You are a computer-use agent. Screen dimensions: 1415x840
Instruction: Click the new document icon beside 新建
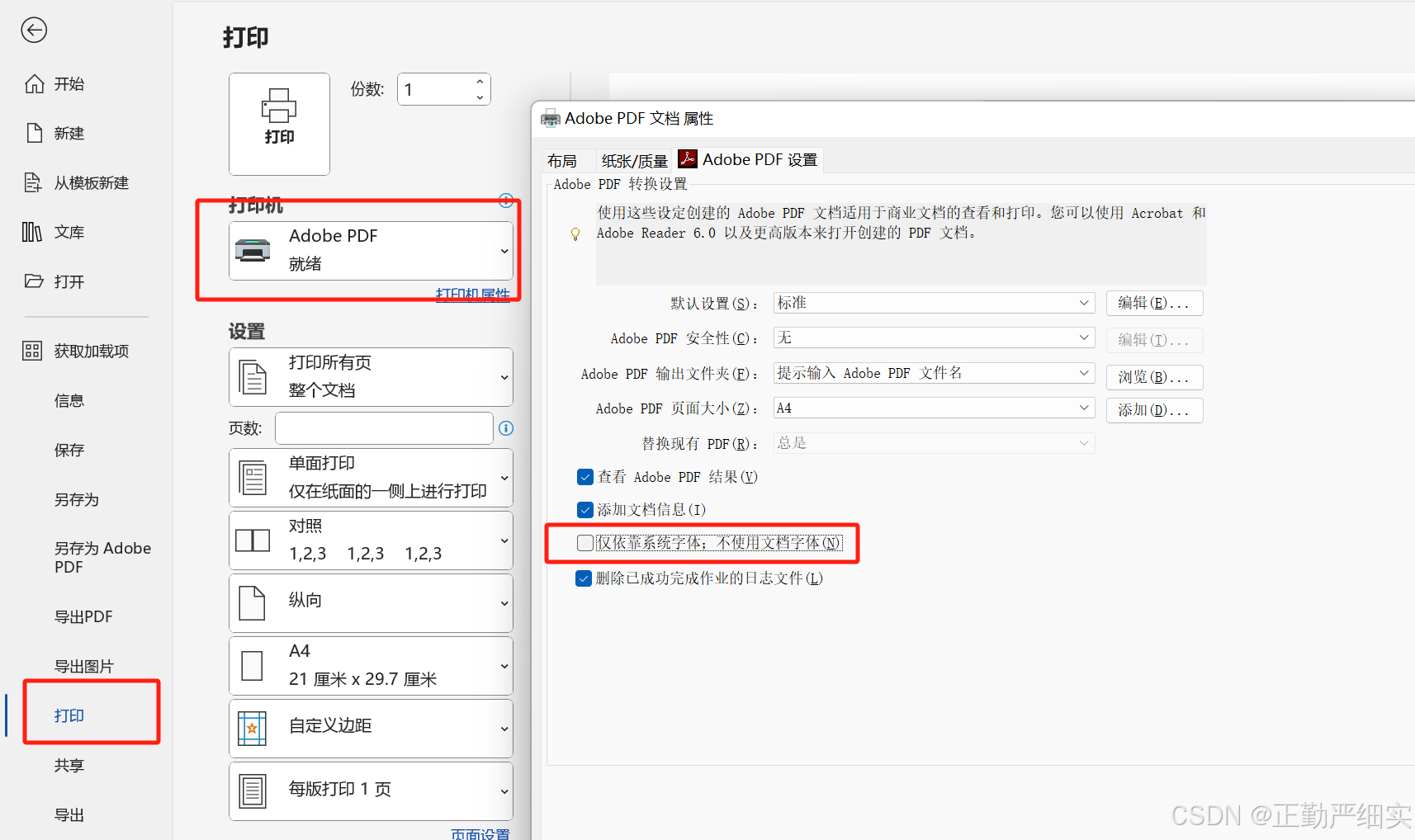[x=34, y=133]
